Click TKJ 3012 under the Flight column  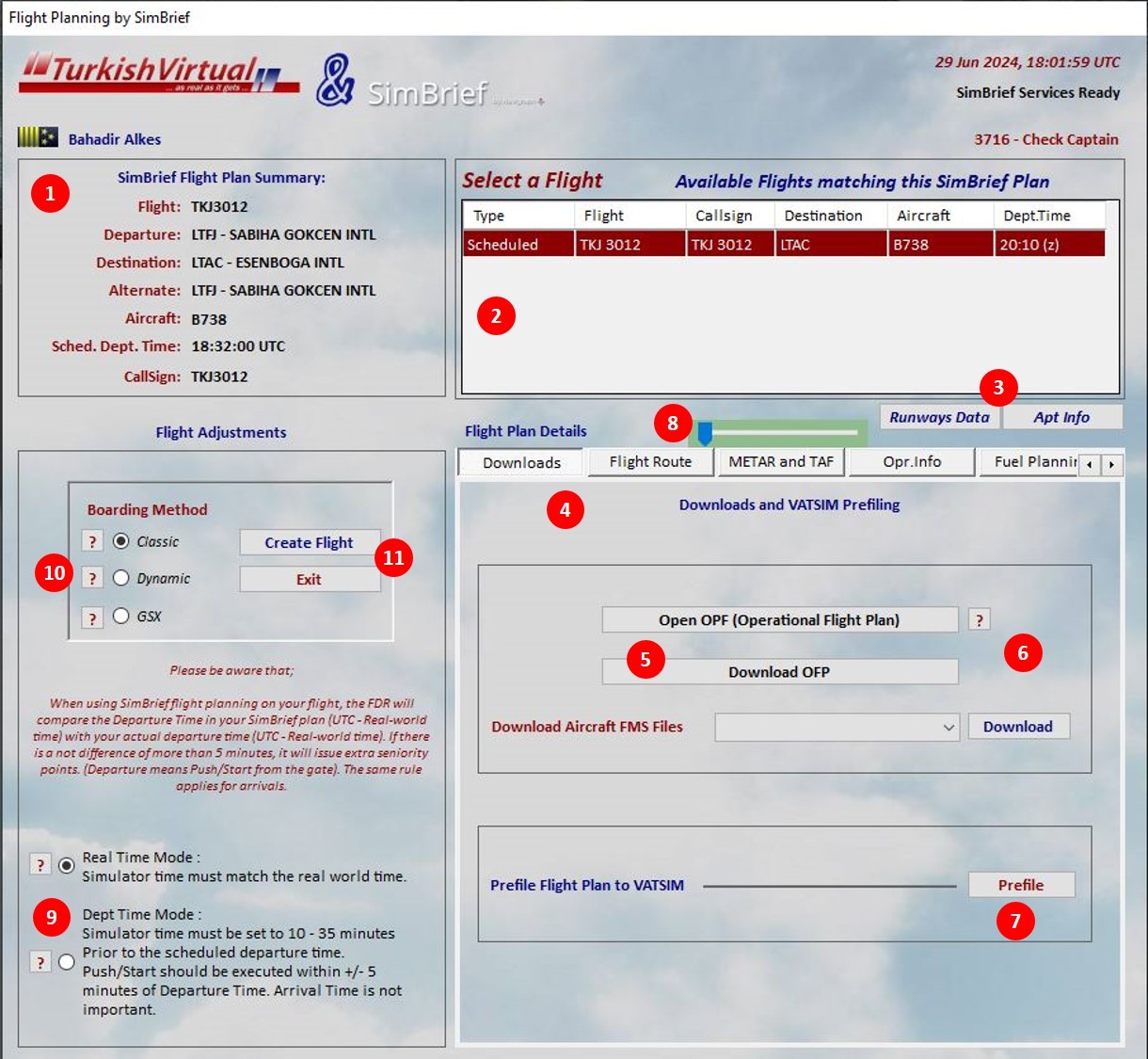pyautogui.click(x=630, y=244)
